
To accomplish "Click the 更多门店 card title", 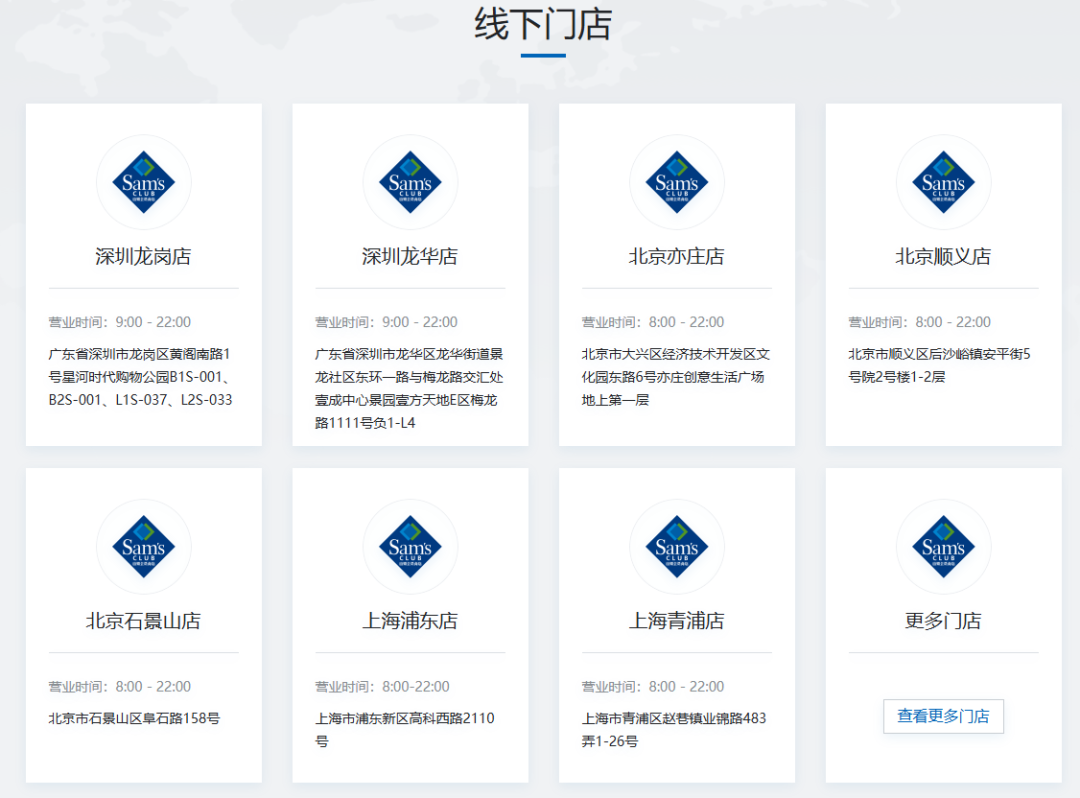I will [943, 620].
